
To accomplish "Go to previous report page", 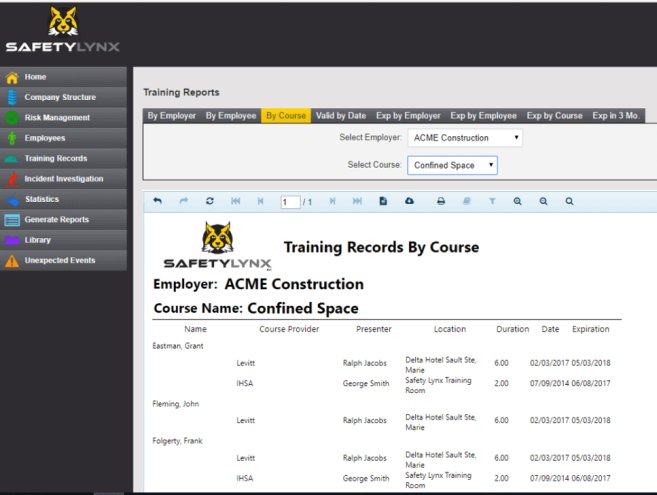I will click(260, 201).
